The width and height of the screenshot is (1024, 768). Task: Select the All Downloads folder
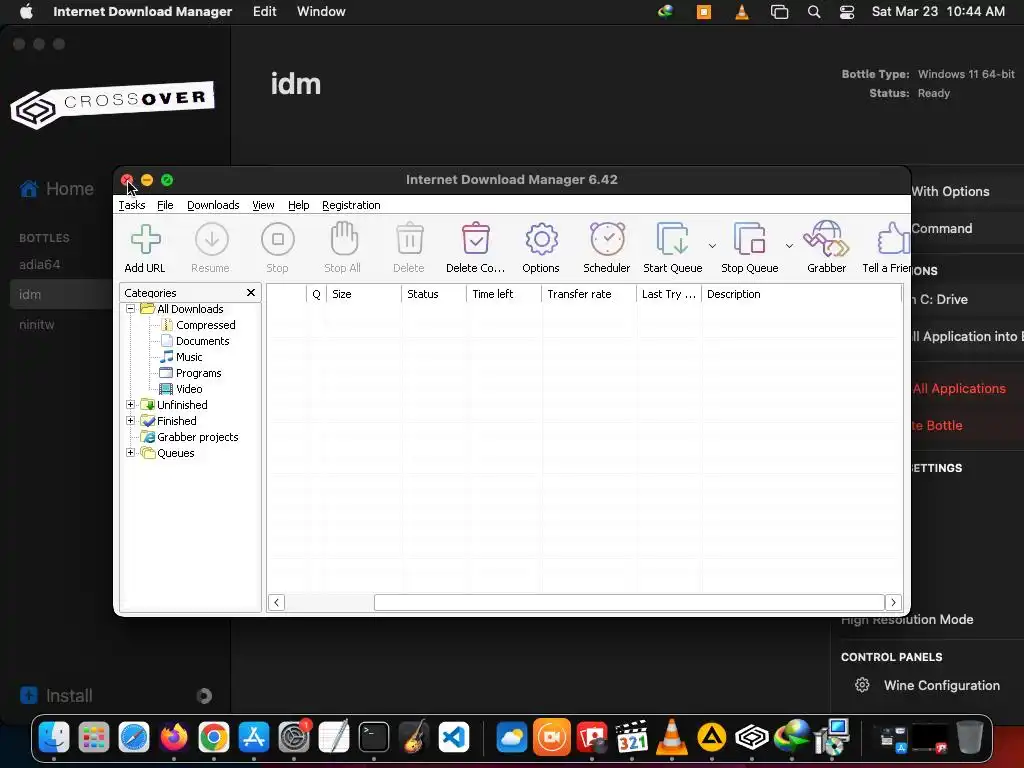point(190,309)
